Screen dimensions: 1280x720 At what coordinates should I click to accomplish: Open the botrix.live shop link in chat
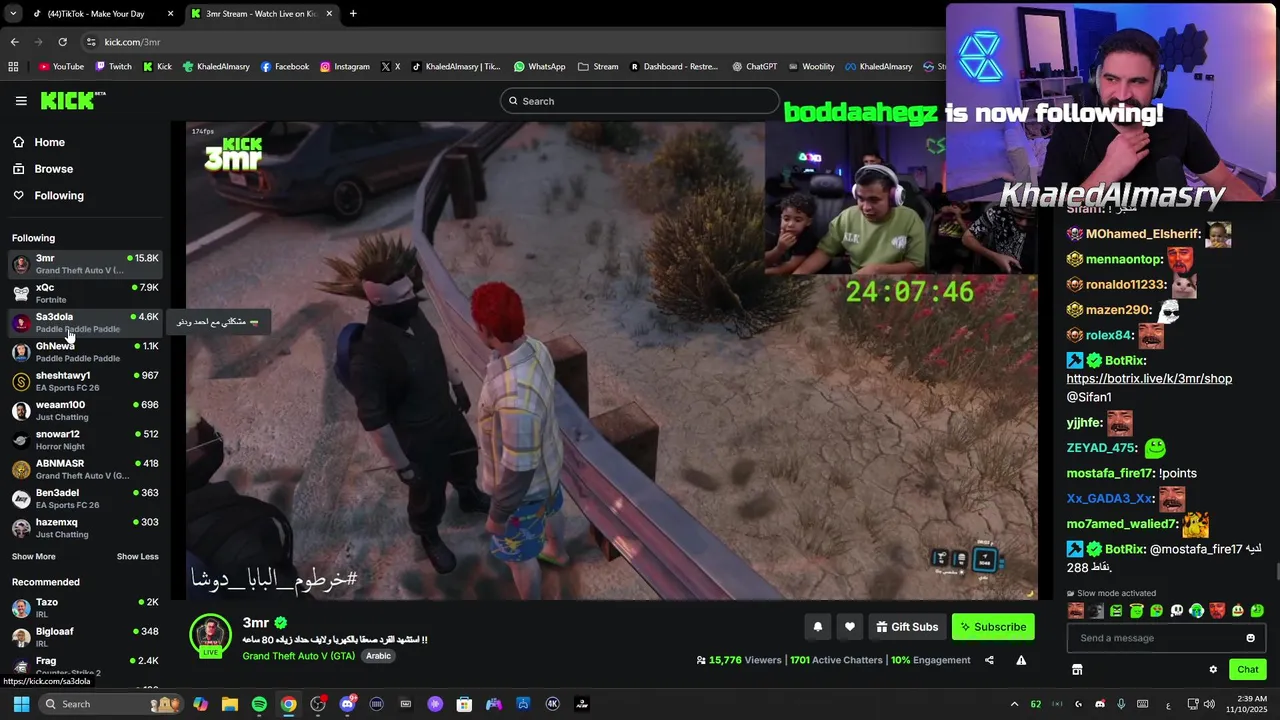pyautogui.click(x=1149, y=379)
